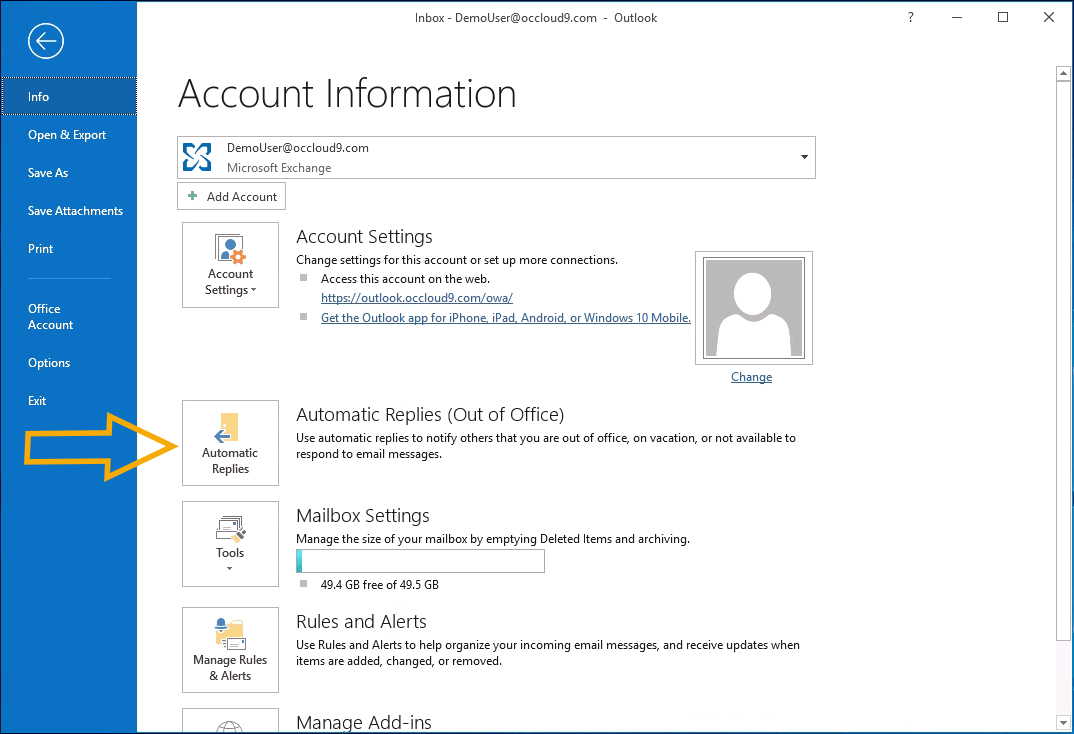Click the 'Account Information' heading

[x=347, y=94]
